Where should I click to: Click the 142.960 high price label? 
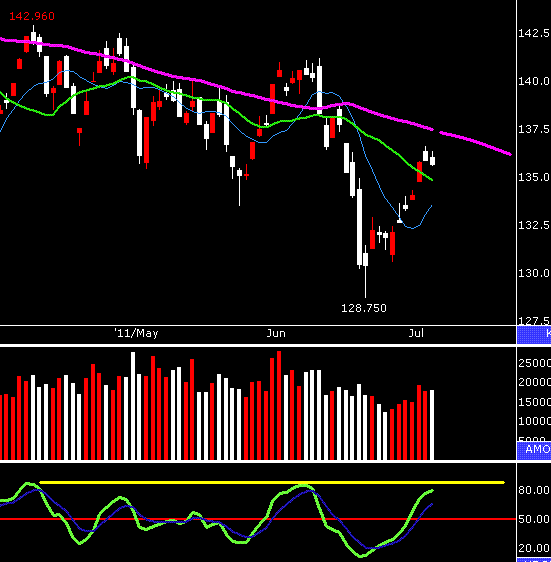pos(32,16)
